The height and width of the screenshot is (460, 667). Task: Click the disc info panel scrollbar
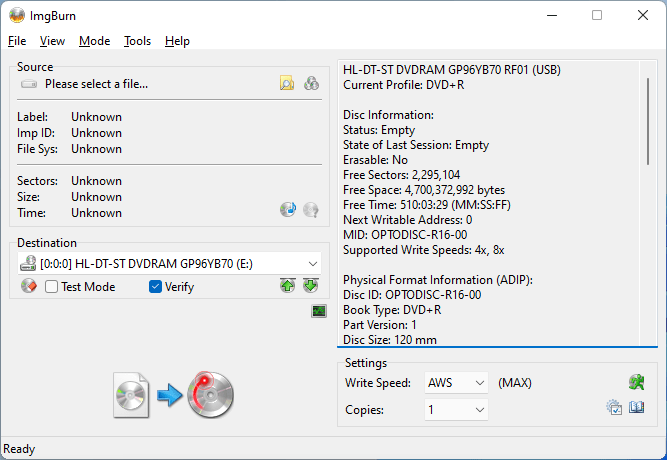click(648, 121)
